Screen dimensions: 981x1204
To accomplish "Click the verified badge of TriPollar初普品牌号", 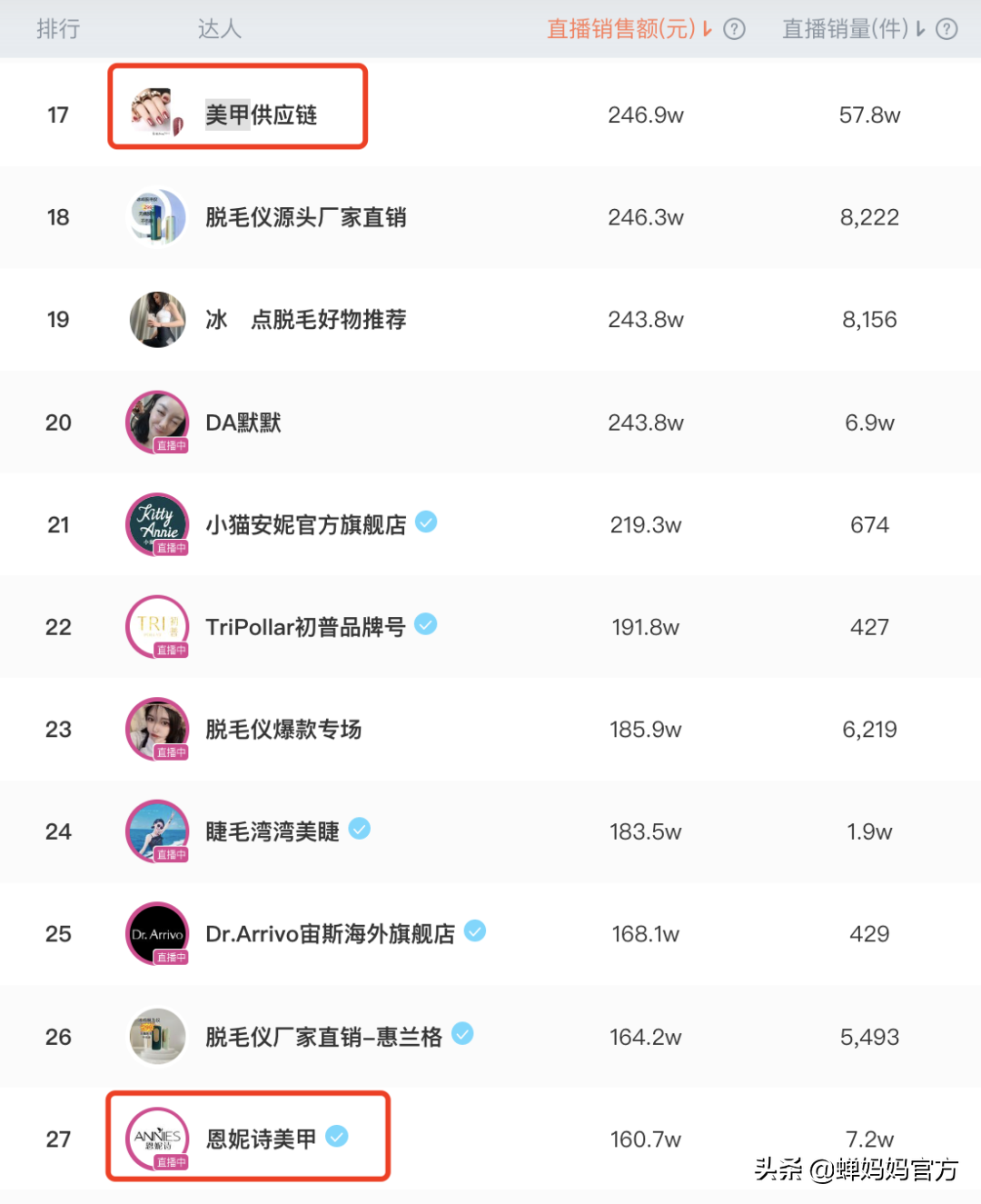I will click(x=426, y=625).
